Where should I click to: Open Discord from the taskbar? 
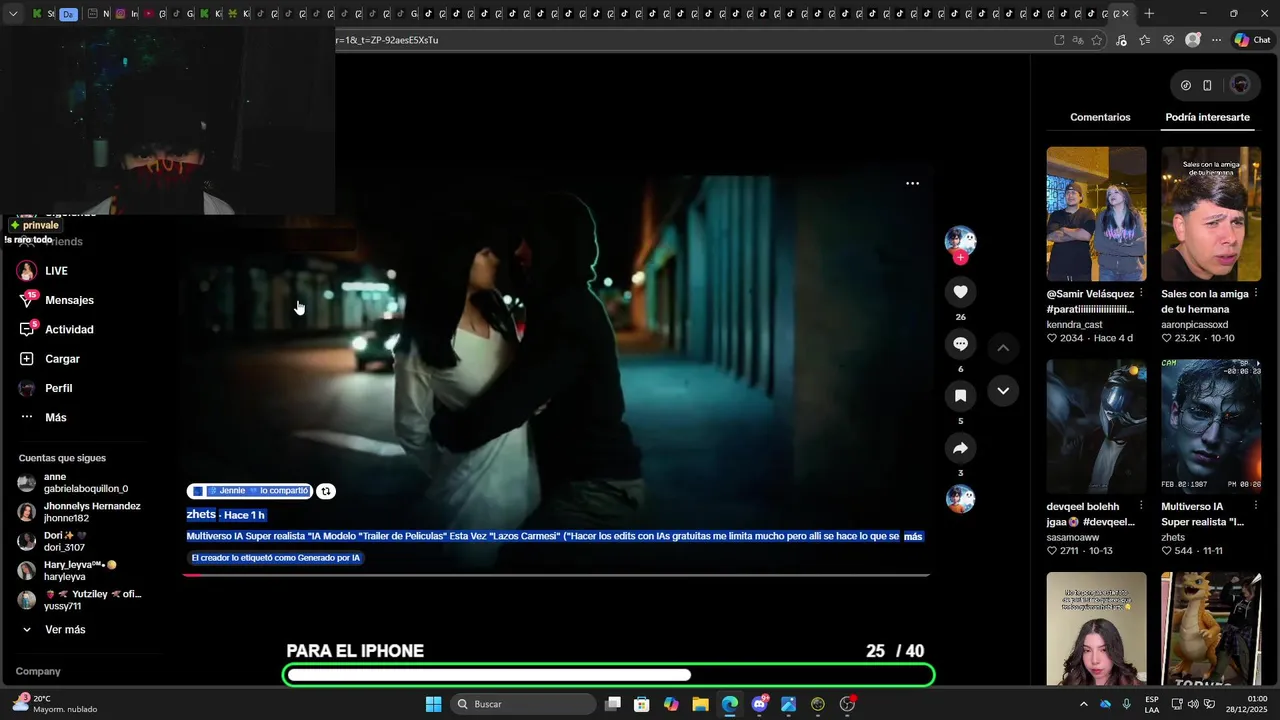(759, 704)
